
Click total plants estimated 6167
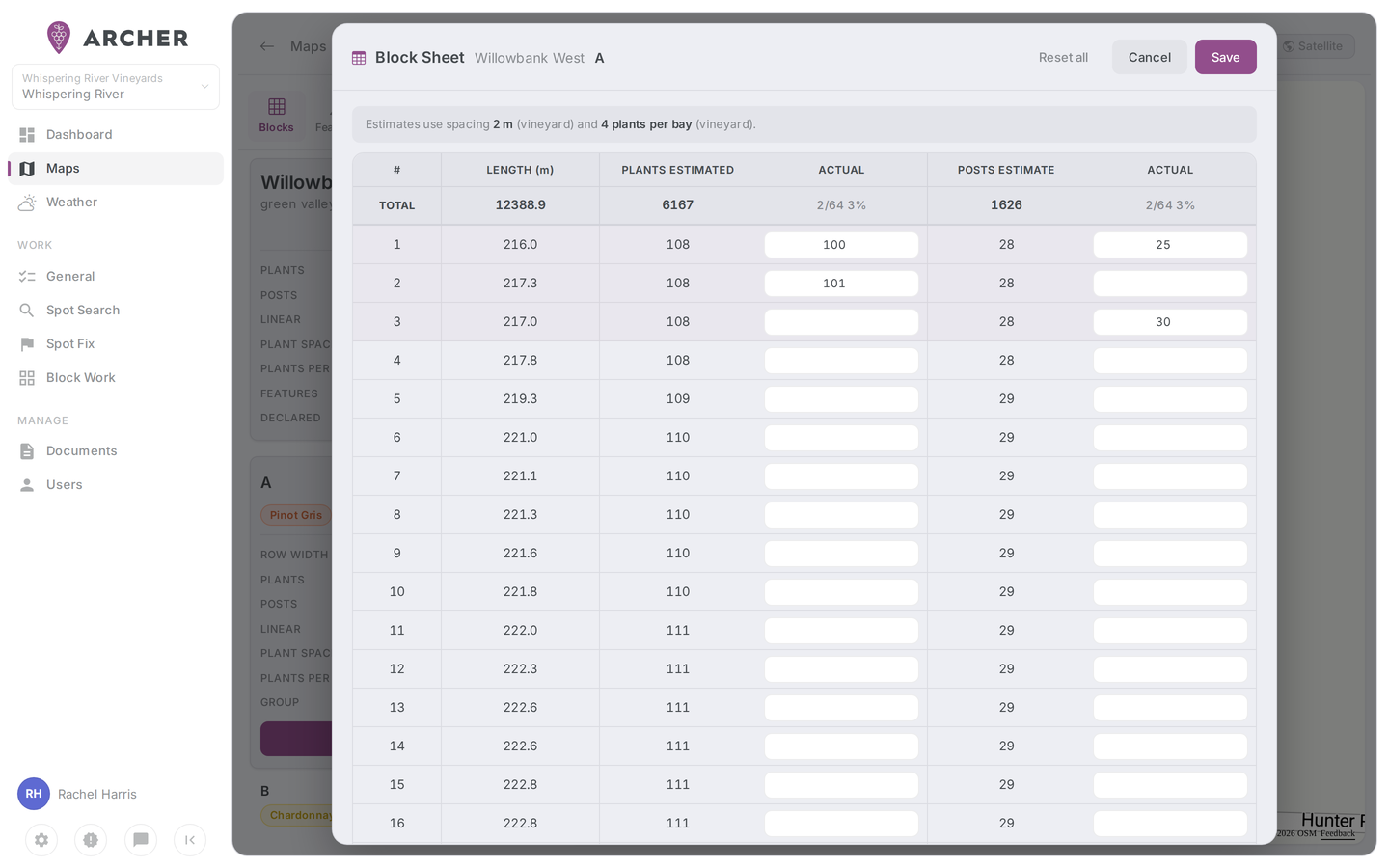click(678, 205)
